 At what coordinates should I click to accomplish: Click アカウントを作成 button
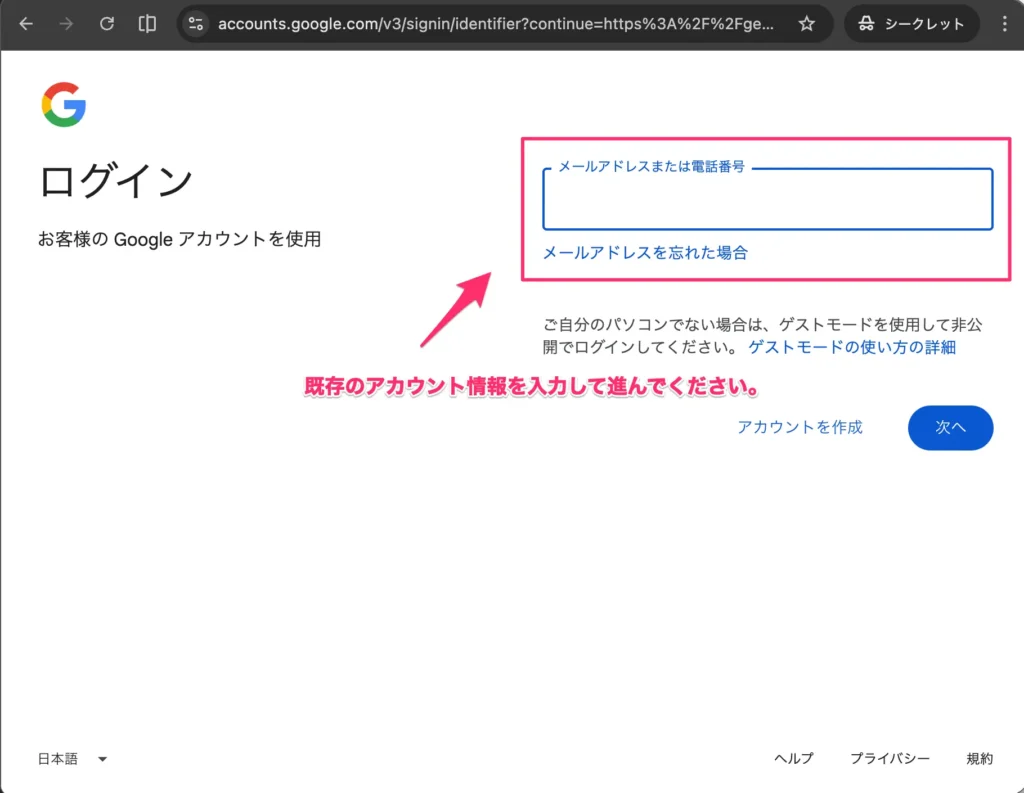tap(800, 427)
